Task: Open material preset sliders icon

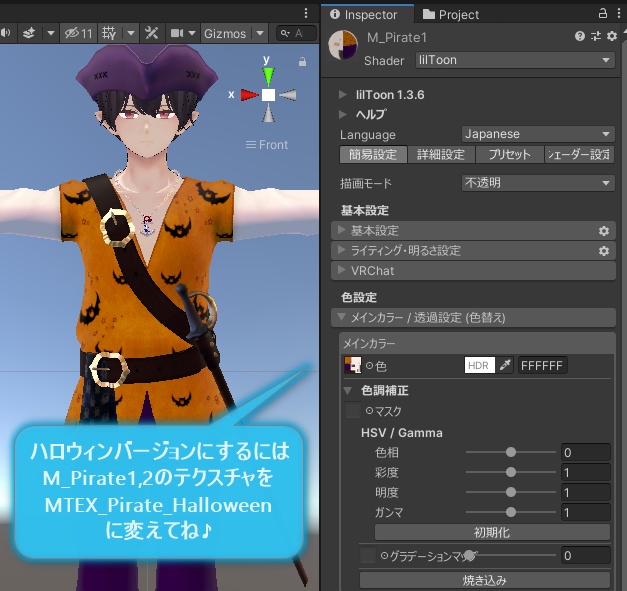Action: pyautogui.click(x=596, y=36)
